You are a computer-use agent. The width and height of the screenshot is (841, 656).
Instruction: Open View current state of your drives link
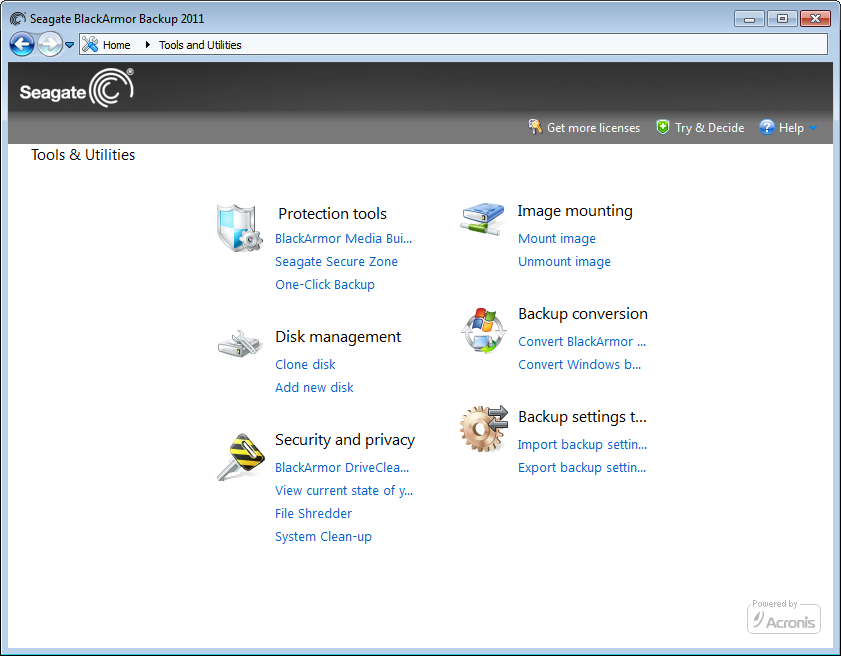(344, 491)
